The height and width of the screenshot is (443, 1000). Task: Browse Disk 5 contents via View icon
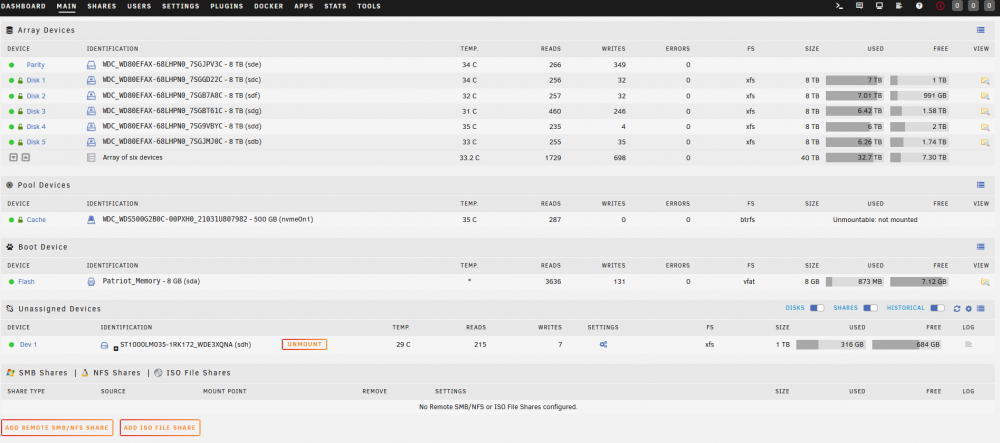pos(985,142)
